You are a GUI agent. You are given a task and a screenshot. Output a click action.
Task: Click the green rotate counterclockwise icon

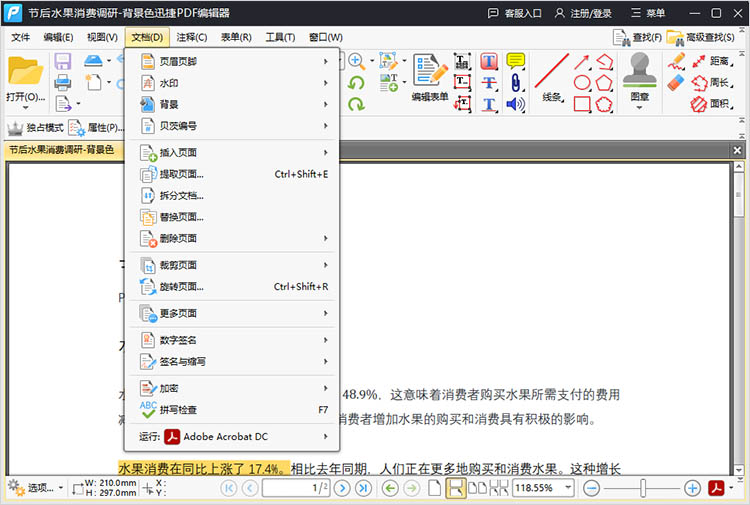[356, 83]
